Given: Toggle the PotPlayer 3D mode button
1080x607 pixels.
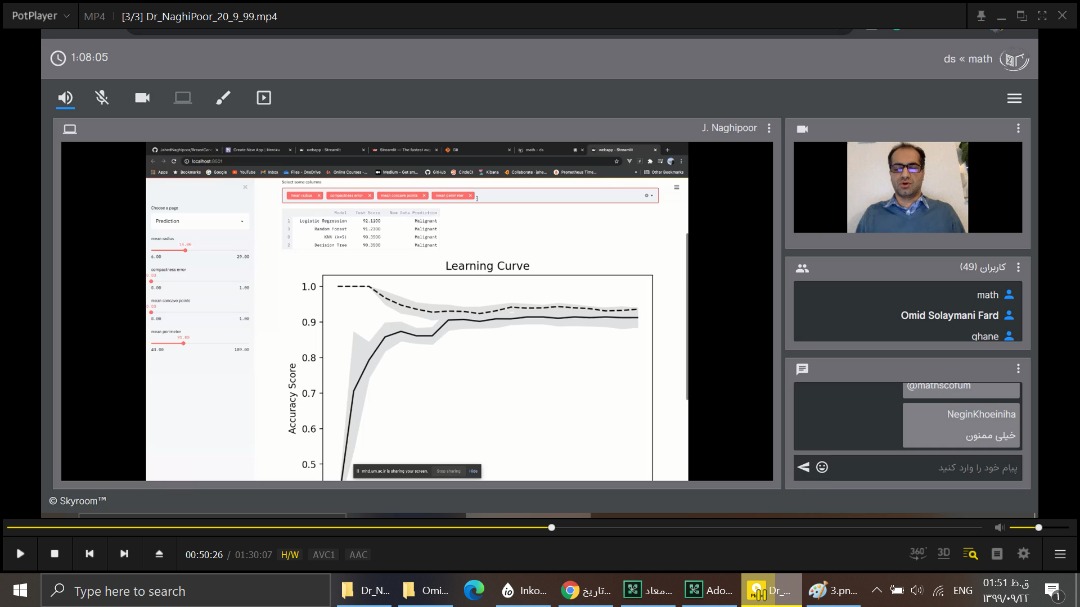Looking at the screenshot, I should click(x=944, y=554).
